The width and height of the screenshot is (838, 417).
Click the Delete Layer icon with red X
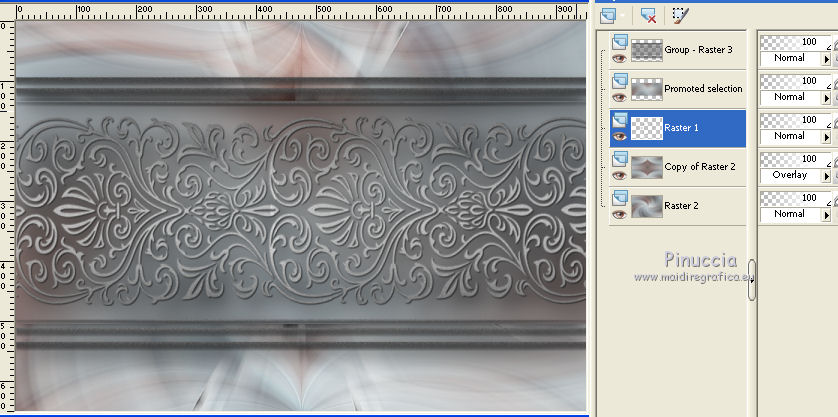(x=648, y=16)
